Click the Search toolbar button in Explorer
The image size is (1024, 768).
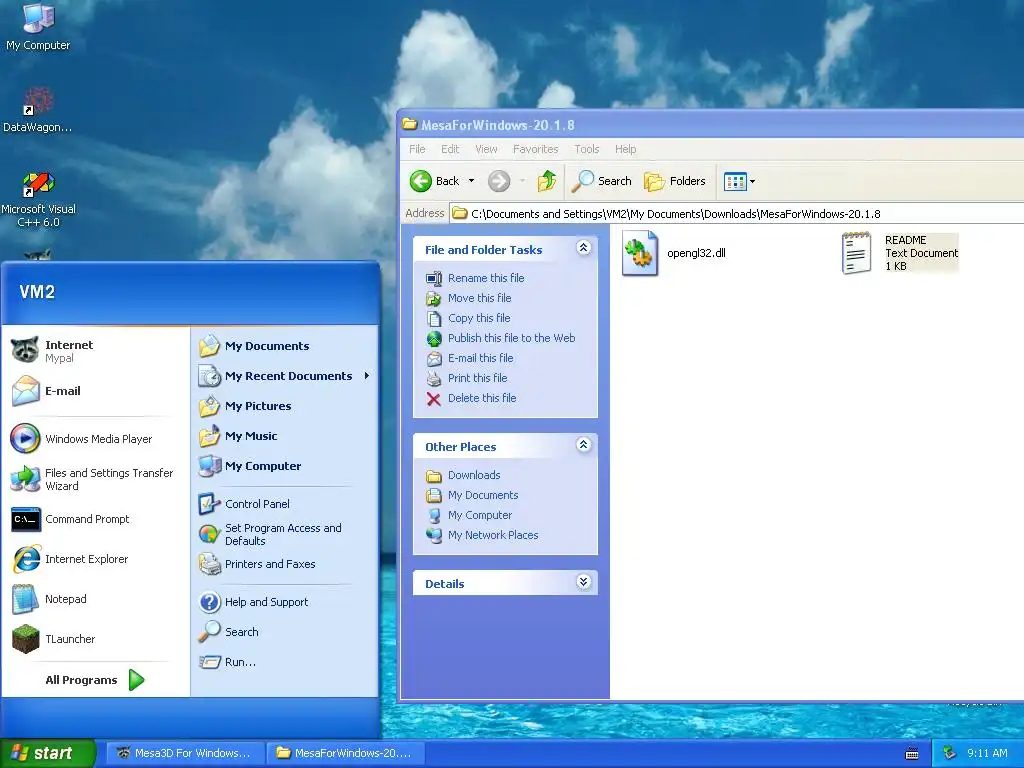coord(601,181)
